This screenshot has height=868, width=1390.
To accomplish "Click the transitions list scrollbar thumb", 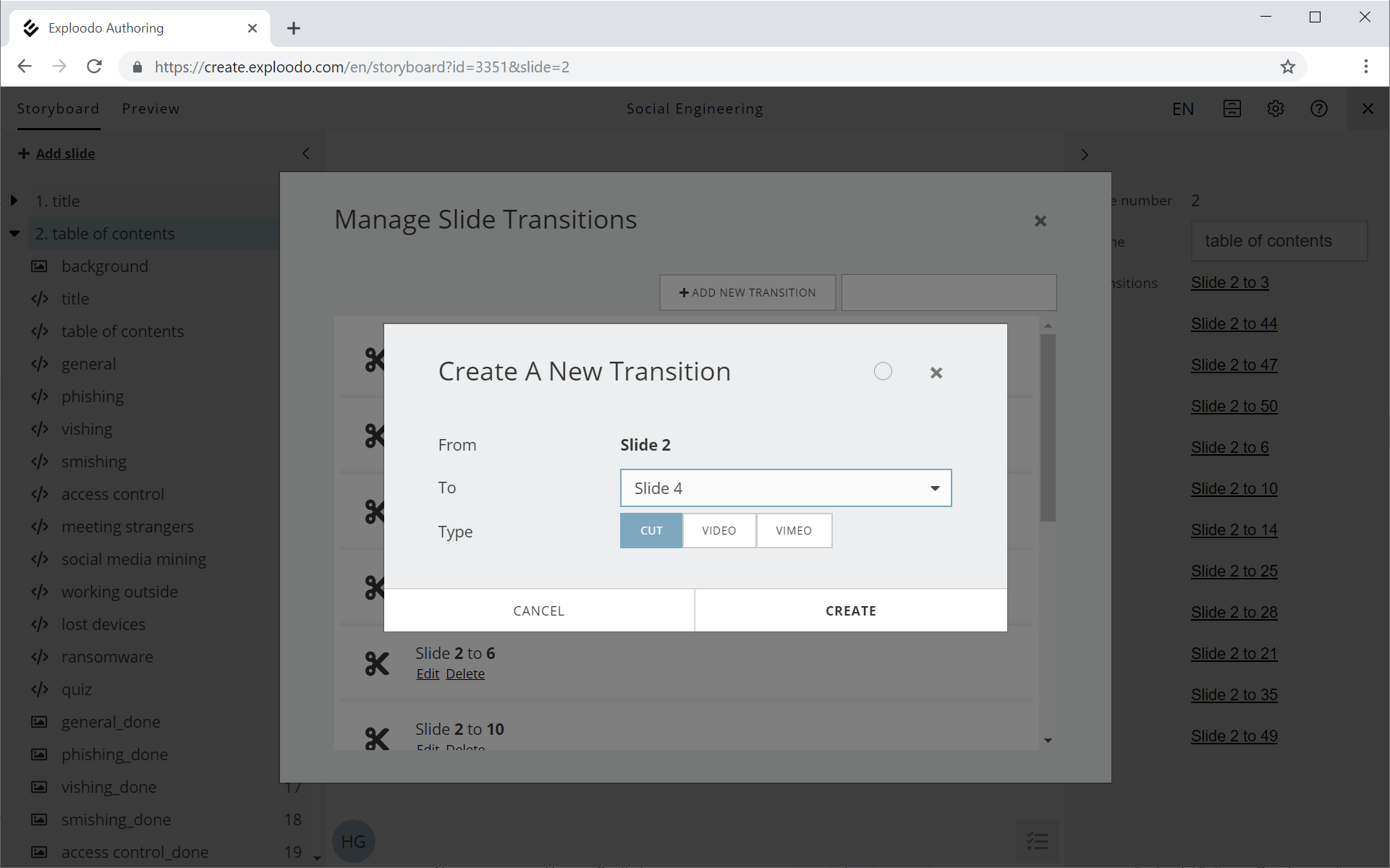I will point(1047,427).
